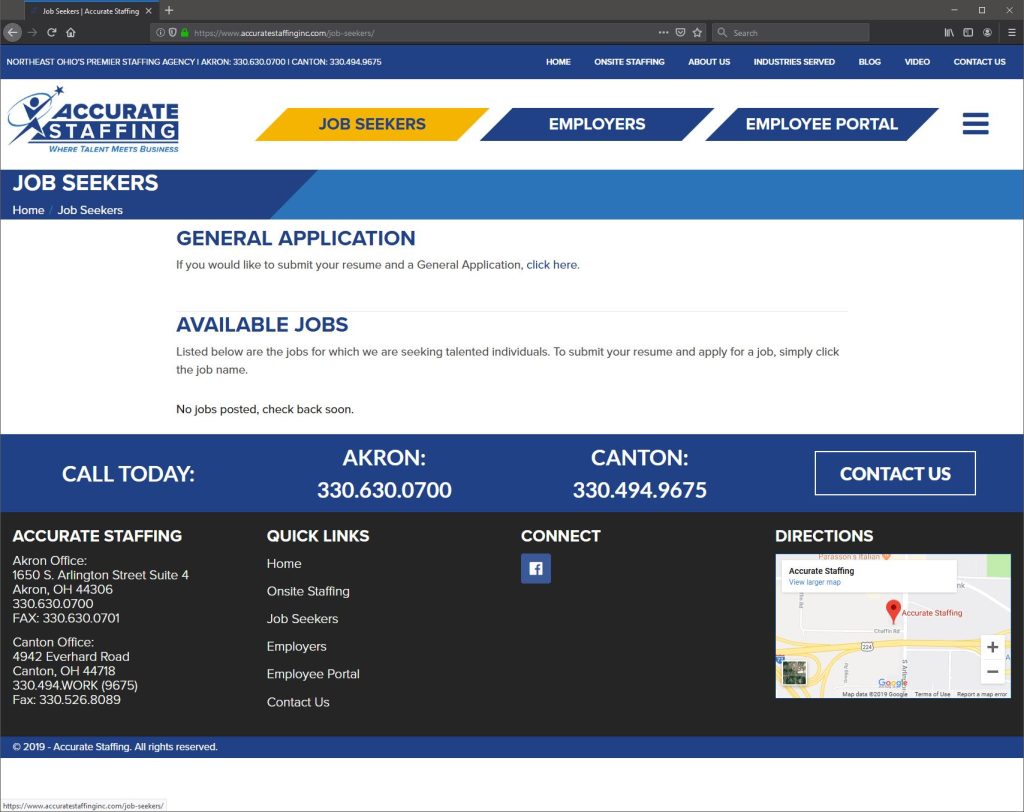Click 'Accurate Staffing' label beside map pin

click(x=932, y=613)
